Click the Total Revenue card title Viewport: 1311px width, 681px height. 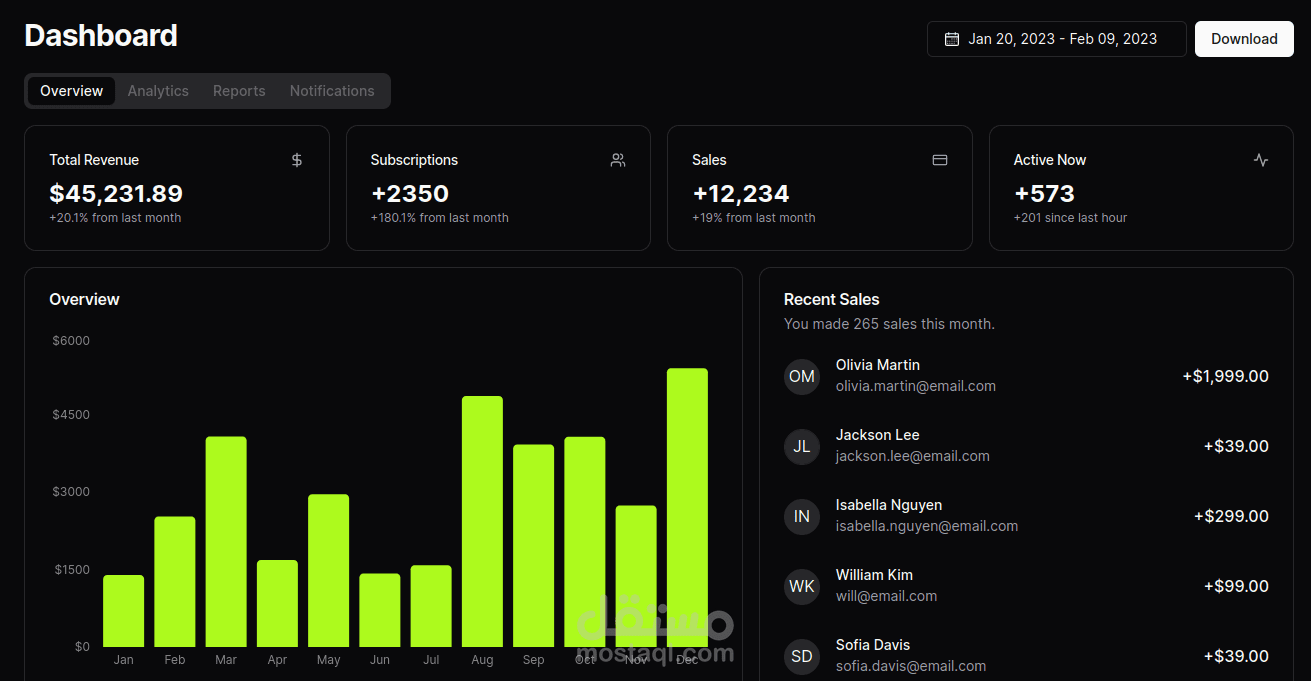click(94, 160)
